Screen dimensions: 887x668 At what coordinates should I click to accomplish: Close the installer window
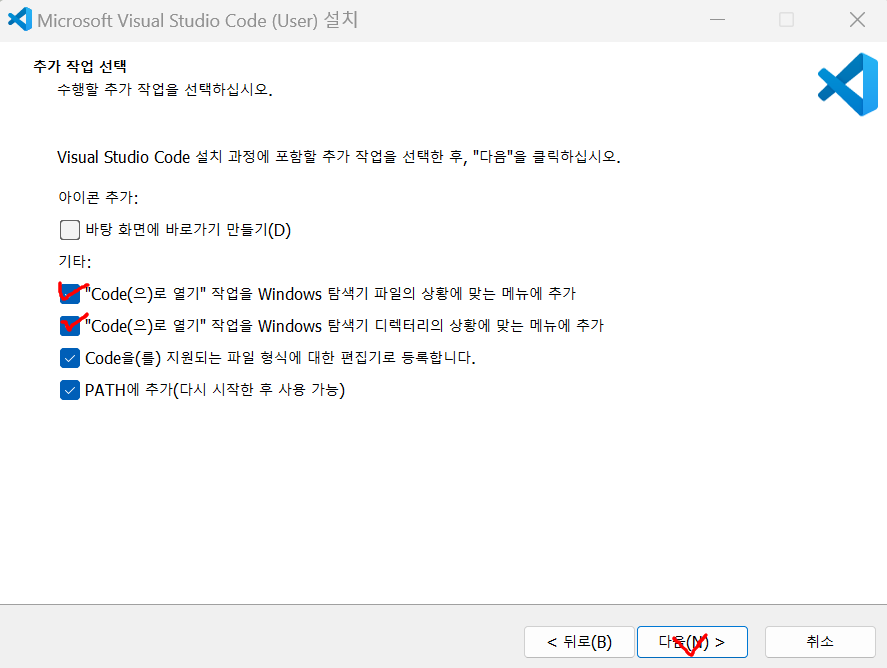click(x=857, y=20)
